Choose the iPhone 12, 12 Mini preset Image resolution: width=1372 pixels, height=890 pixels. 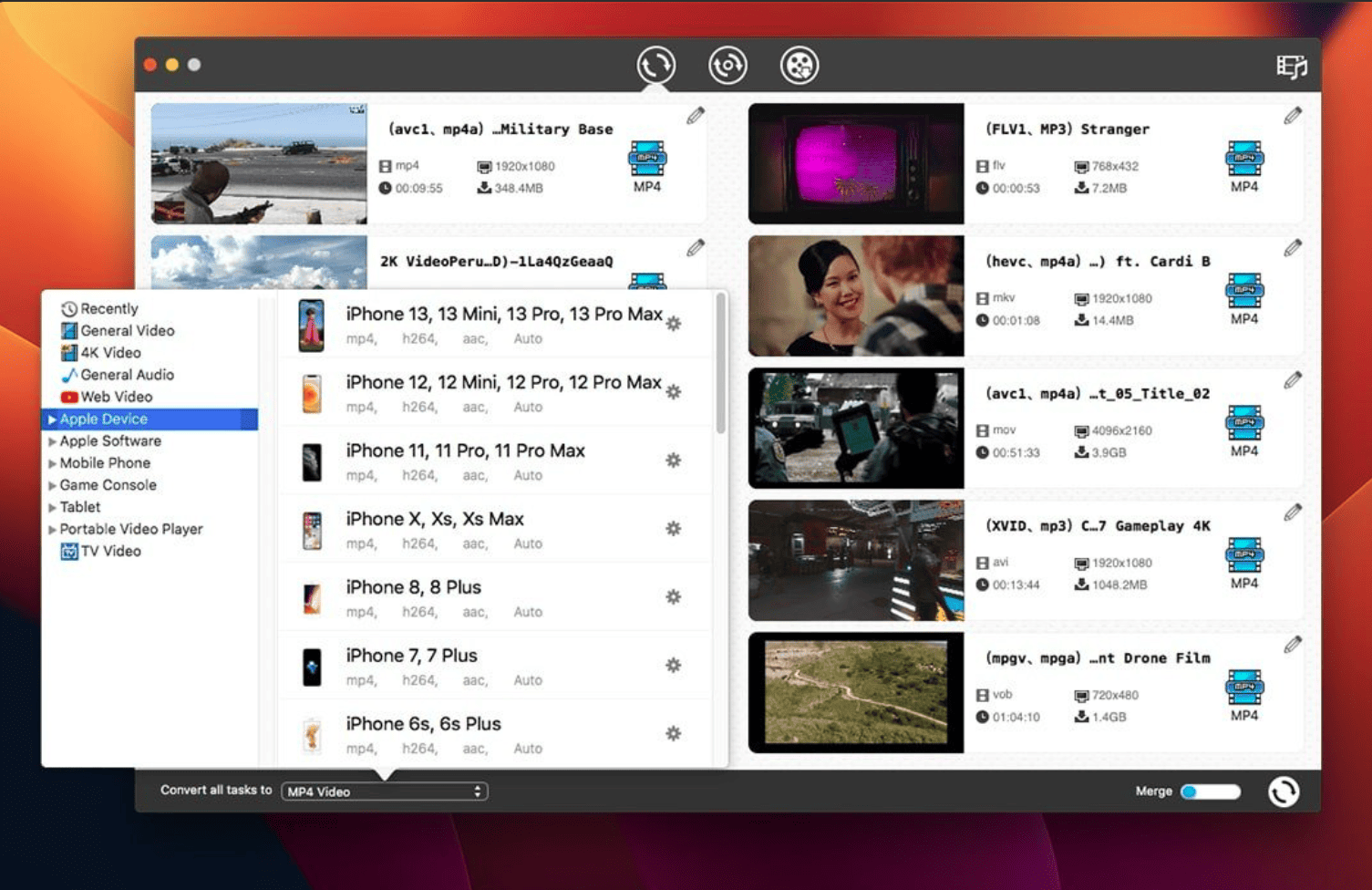[494, 393]
